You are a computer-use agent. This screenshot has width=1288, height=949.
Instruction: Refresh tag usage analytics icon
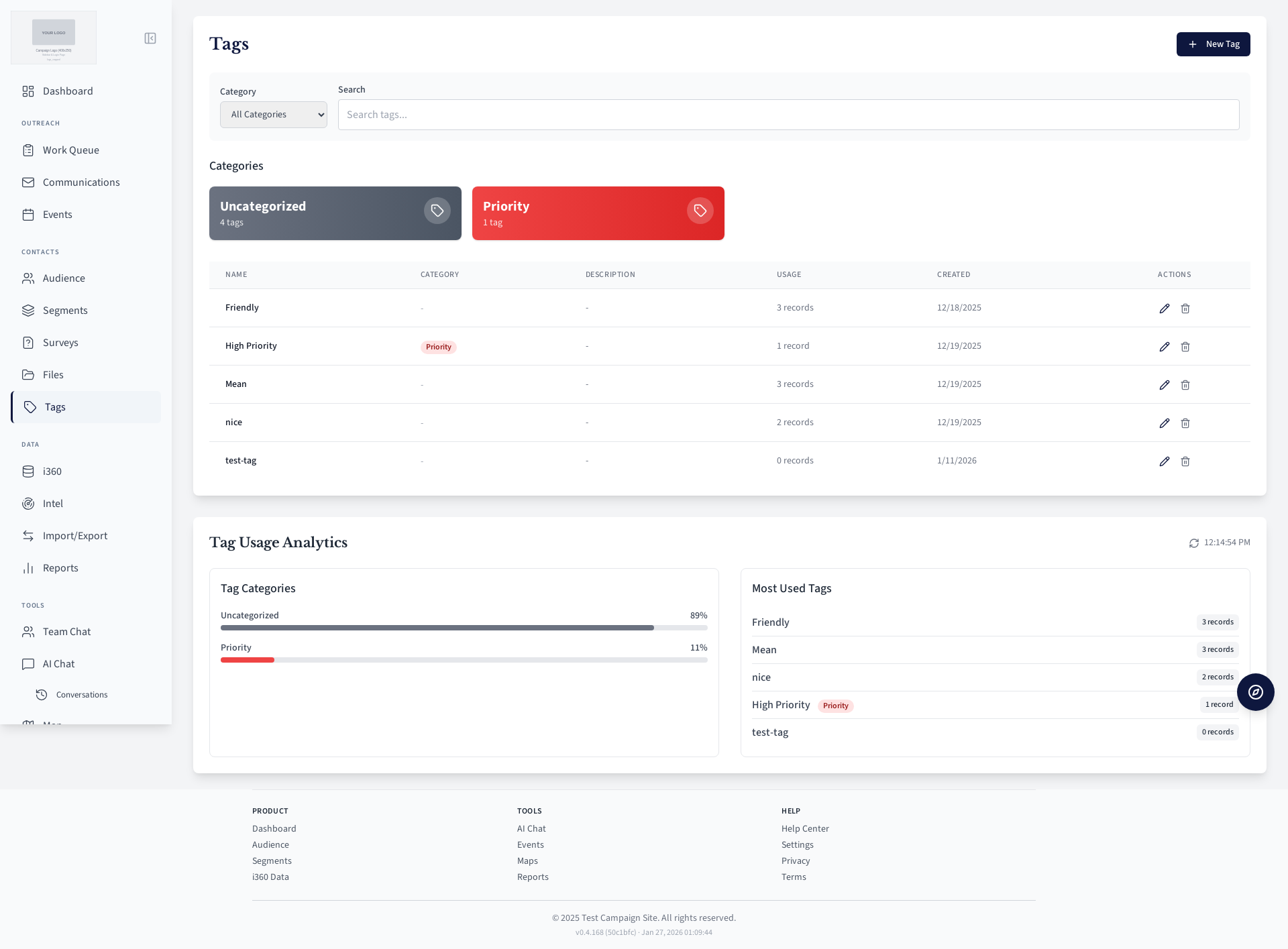(1194, 543)
